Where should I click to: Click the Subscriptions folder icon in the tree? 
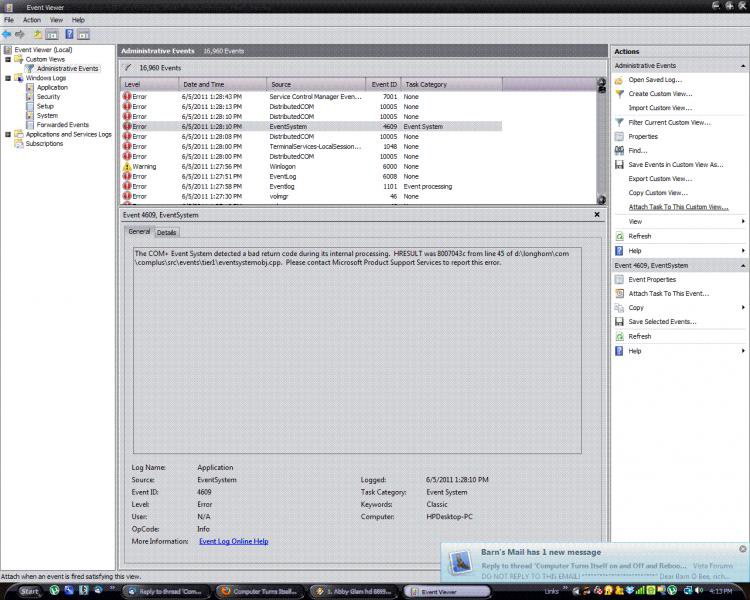pyautogui.click(x=19, y=144)
